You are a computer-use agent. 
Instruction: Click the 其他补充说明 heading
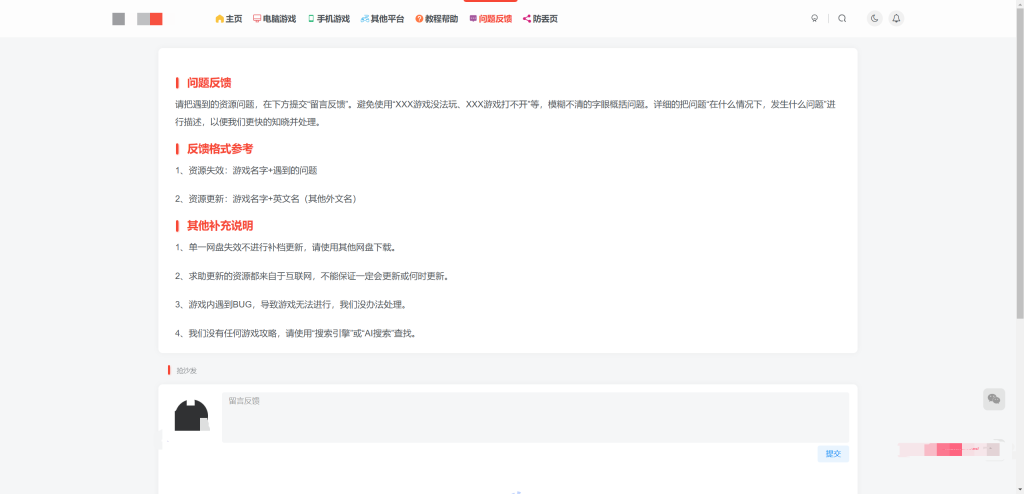(220, 225)
